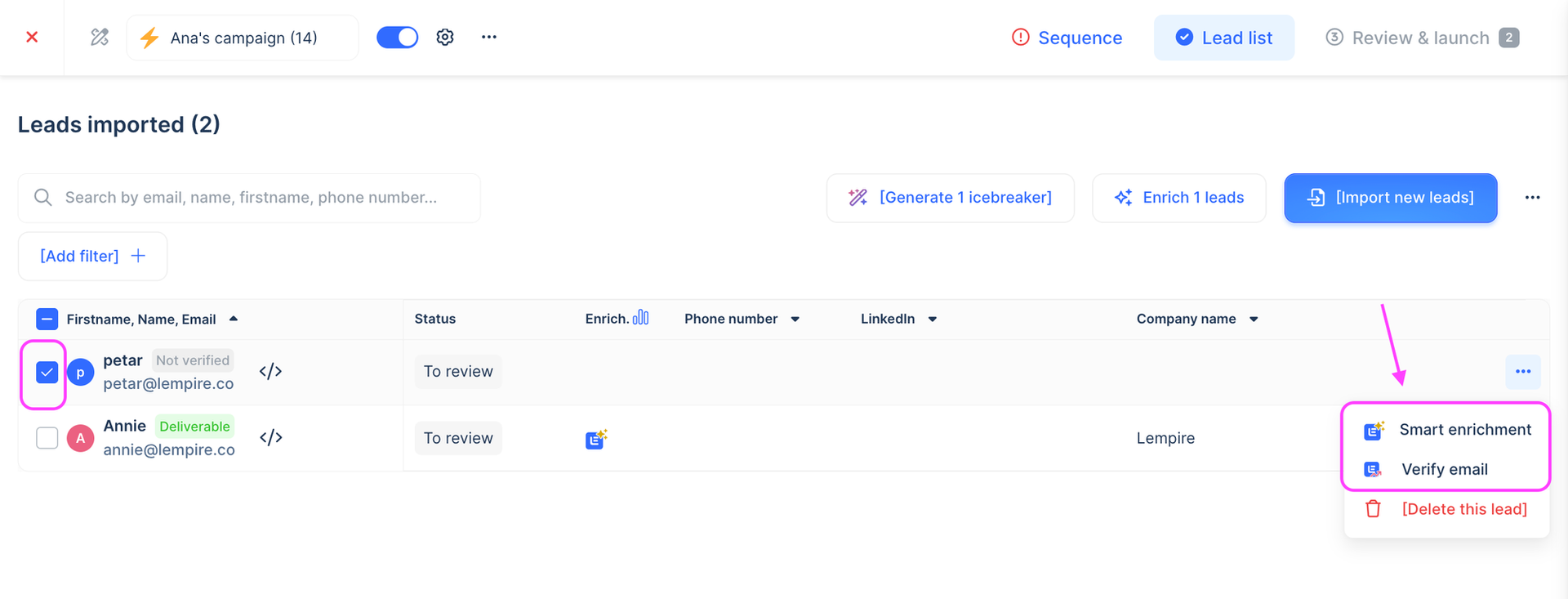Click petar's code variables icon
The height and width of the screenshot is (599, 1568).
270,372
